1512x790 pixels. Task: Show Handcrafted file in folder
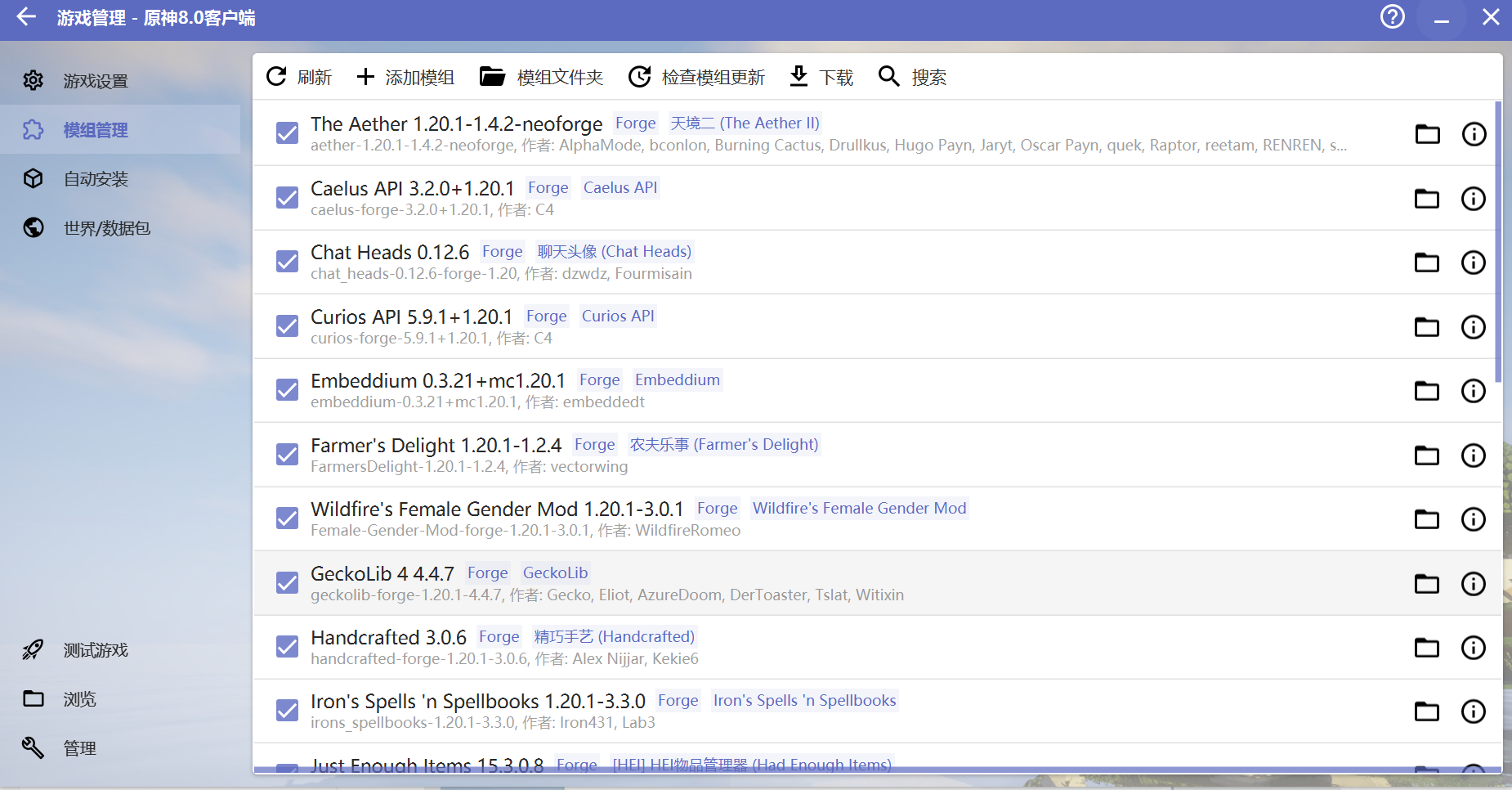point(1427,647)
